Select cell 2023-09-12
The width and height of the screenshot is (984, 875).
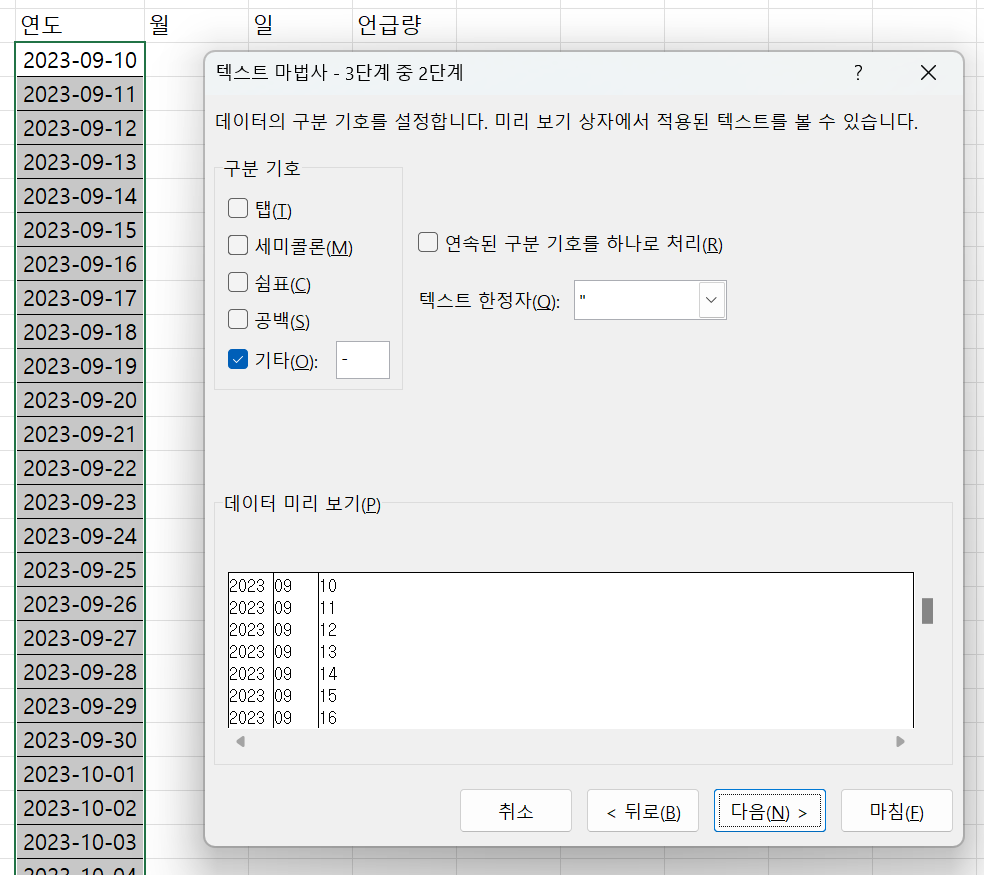80,128
